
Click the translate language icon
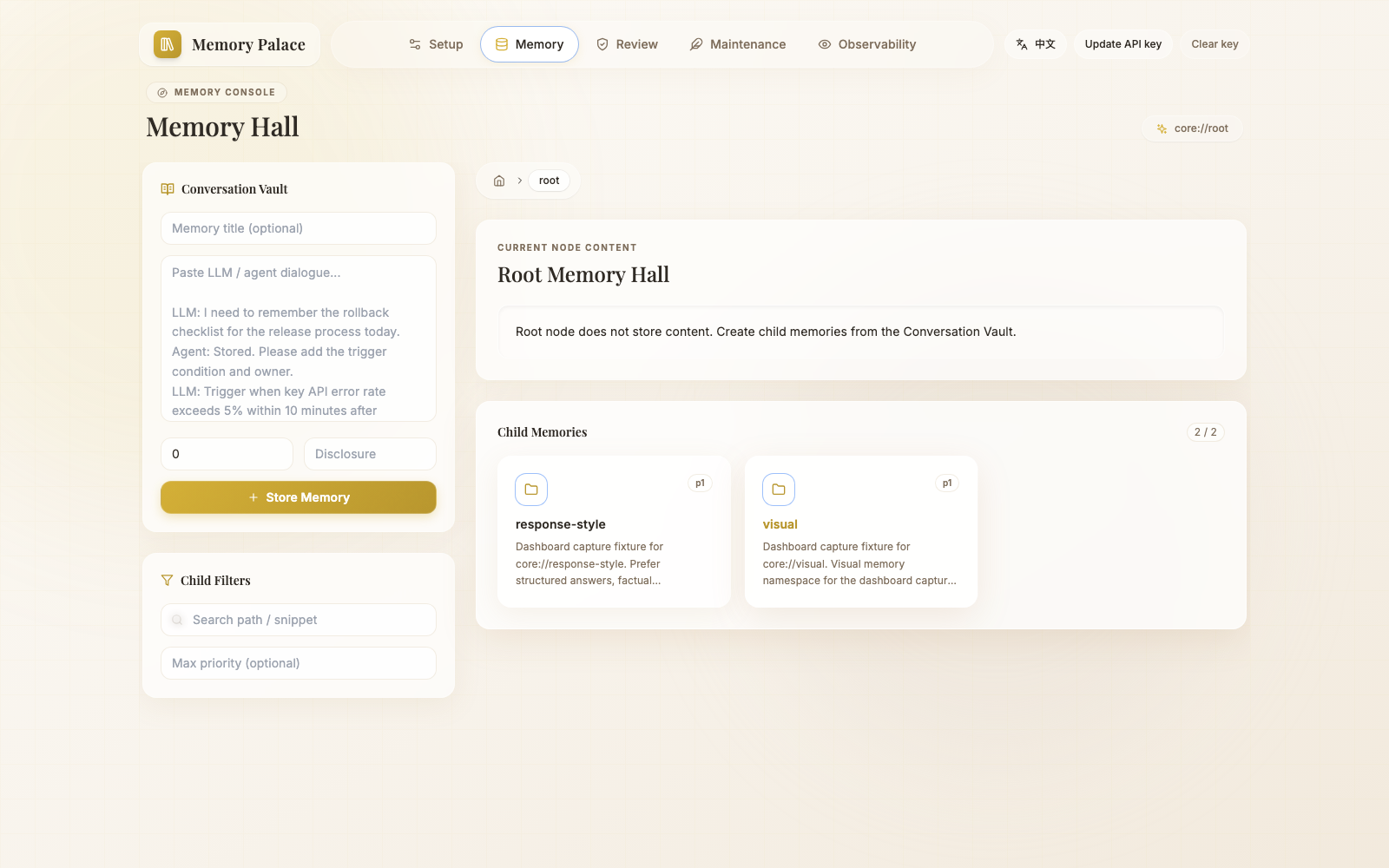click(1022, 44)
